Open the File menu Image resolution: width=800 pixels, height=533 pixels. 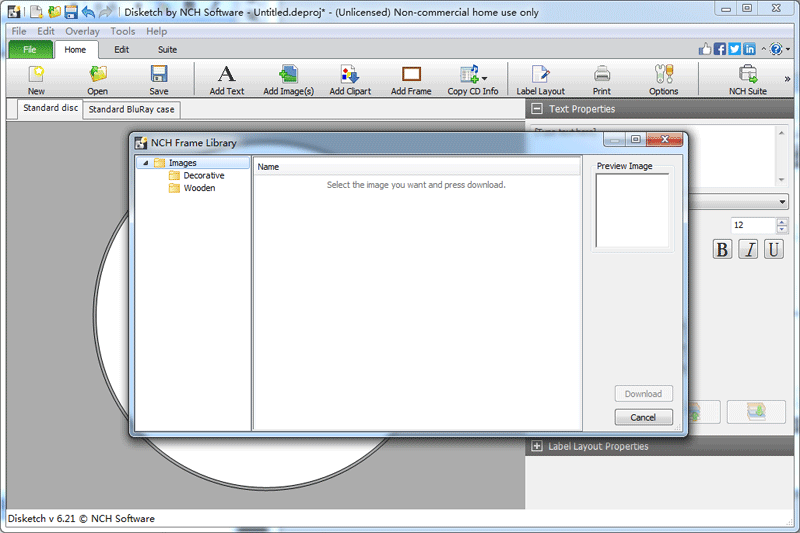point(19,31)
